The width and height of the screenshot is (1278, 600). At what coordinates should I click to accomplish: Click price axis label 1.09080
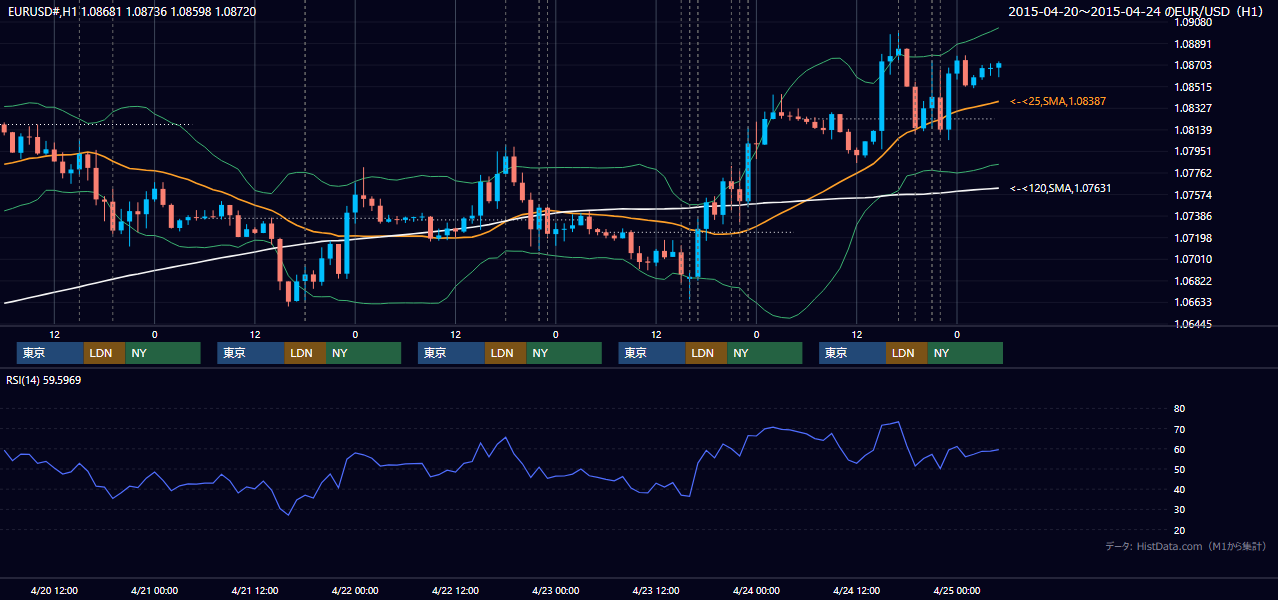coord(1192,22)
